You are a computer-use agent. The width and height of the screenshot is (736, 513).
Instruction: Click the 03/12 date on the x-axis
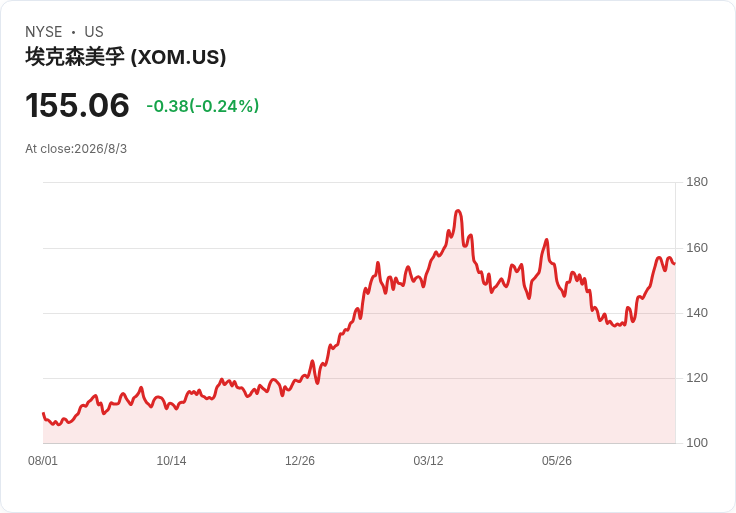[428, 461]
